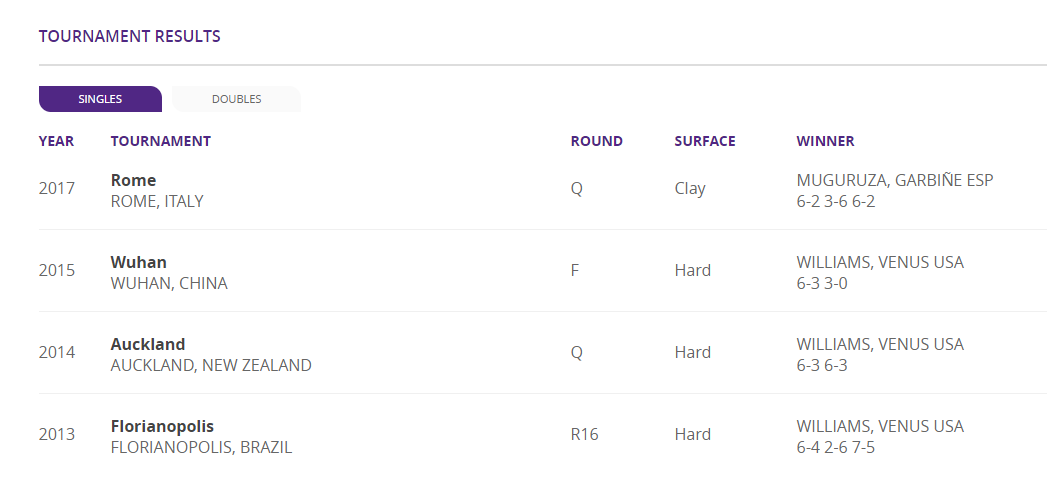Select Williams, Venus USA in Auckland row
Viewport: 1047px width, 488px height.
tap(880, 344)
